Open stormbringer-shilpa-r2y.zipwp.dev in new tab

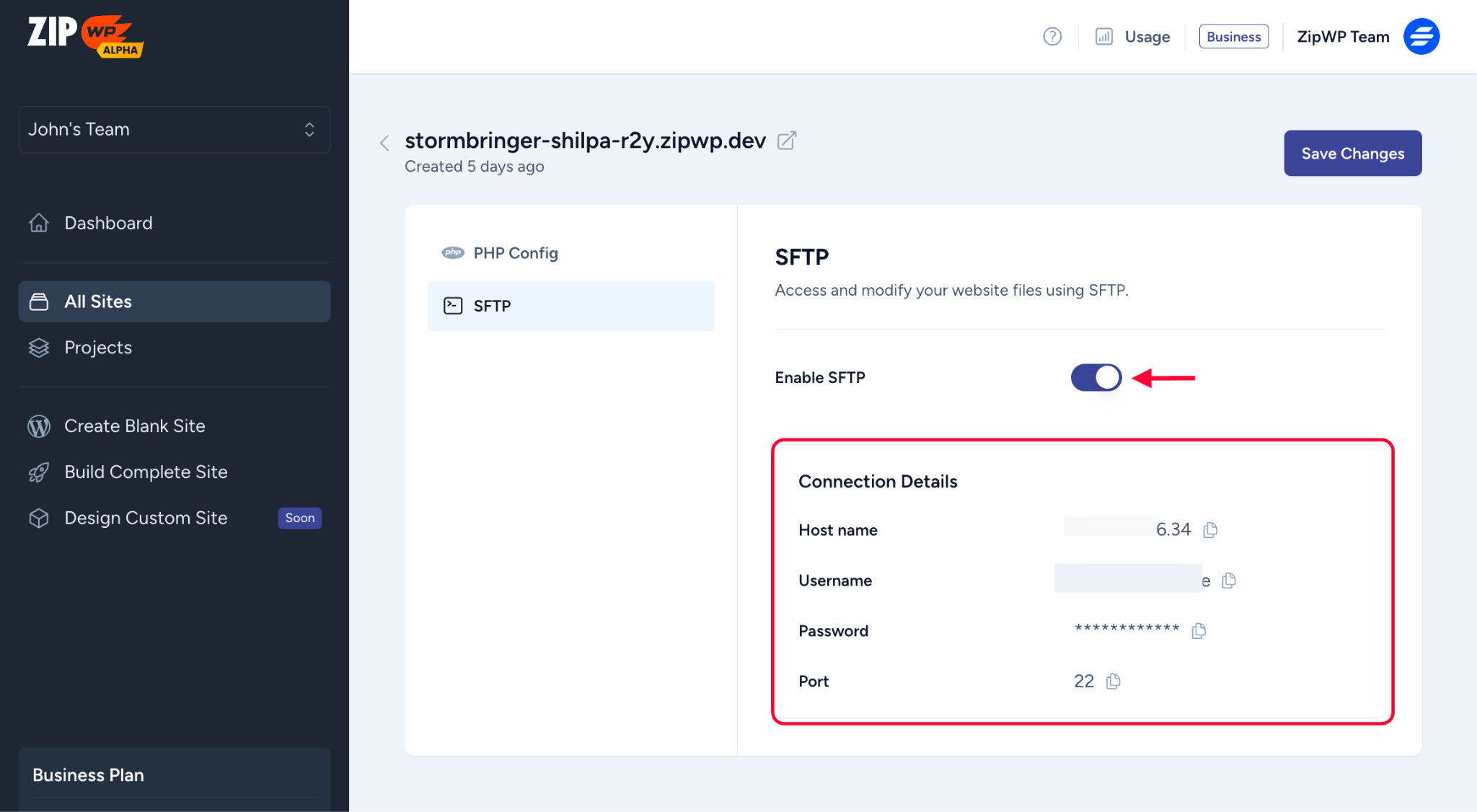pyautogui.click(x=787, y=140)
